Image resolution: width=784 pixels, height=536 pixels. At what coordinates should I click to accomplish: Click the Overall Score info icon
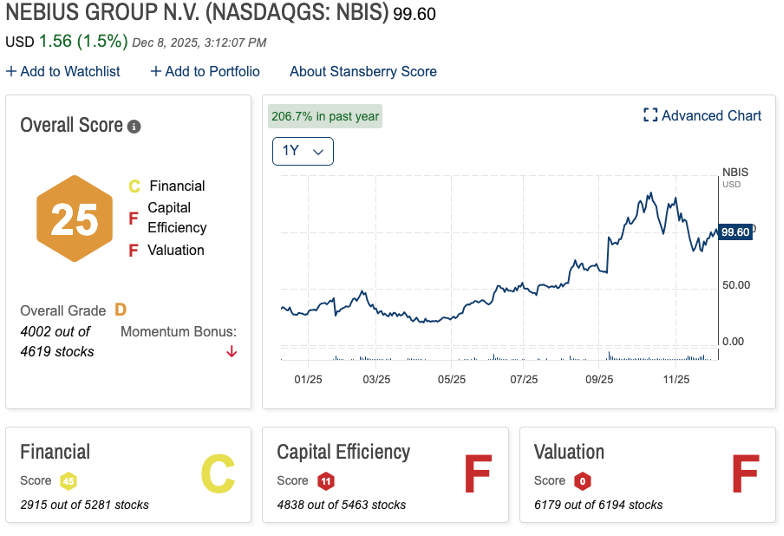pyautogui.click(x=134, y=127)
